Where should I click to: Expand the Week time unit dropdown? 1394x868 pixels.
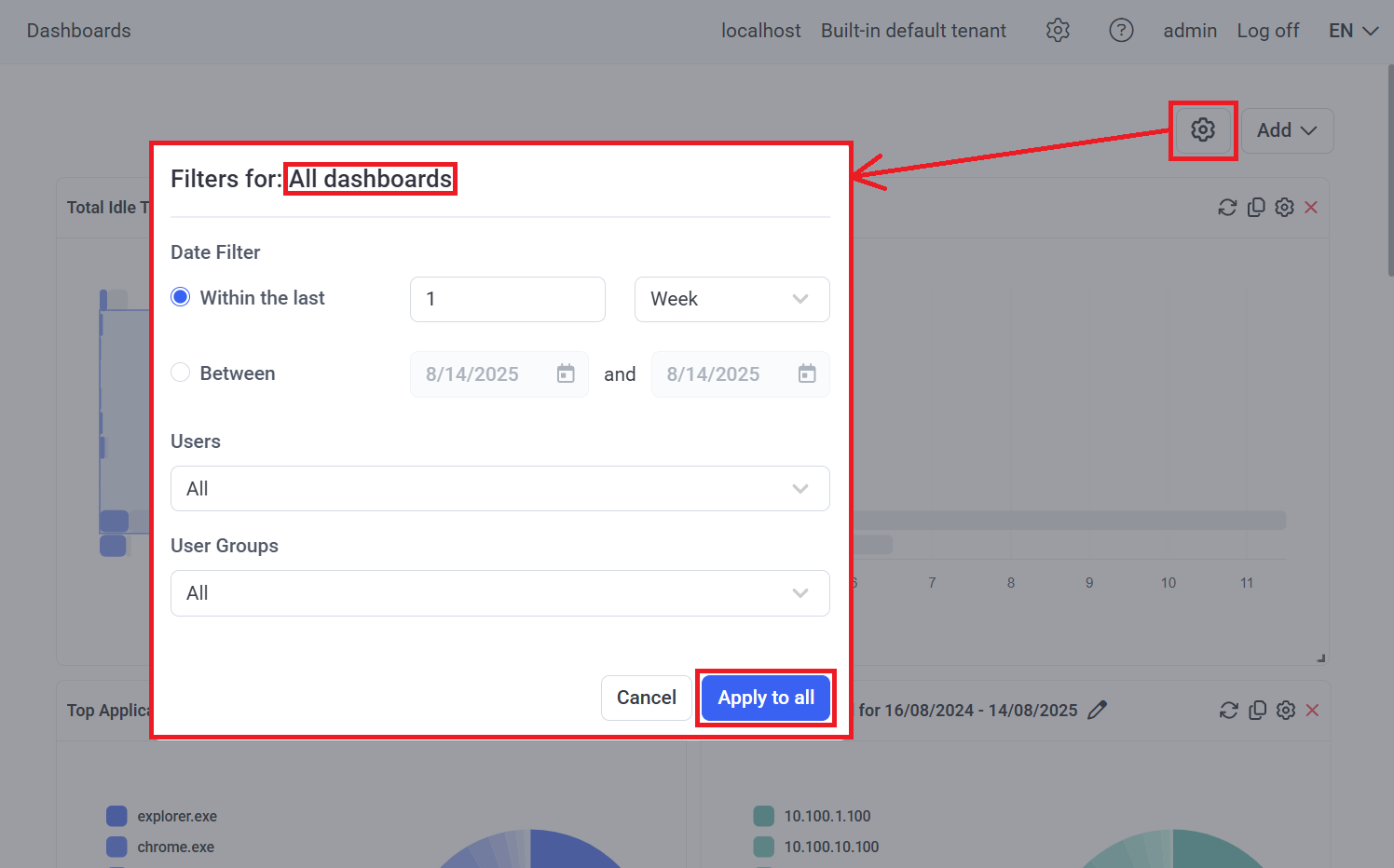(x=731, y=299)
